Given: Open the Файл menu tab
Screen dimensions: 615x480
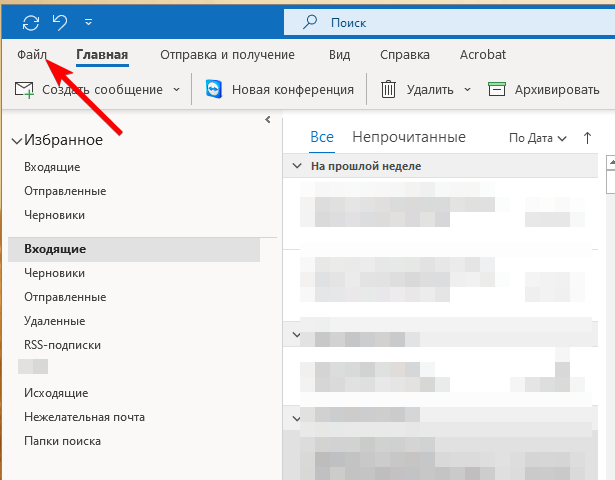Looking at the screenshot, I should 32,55.
